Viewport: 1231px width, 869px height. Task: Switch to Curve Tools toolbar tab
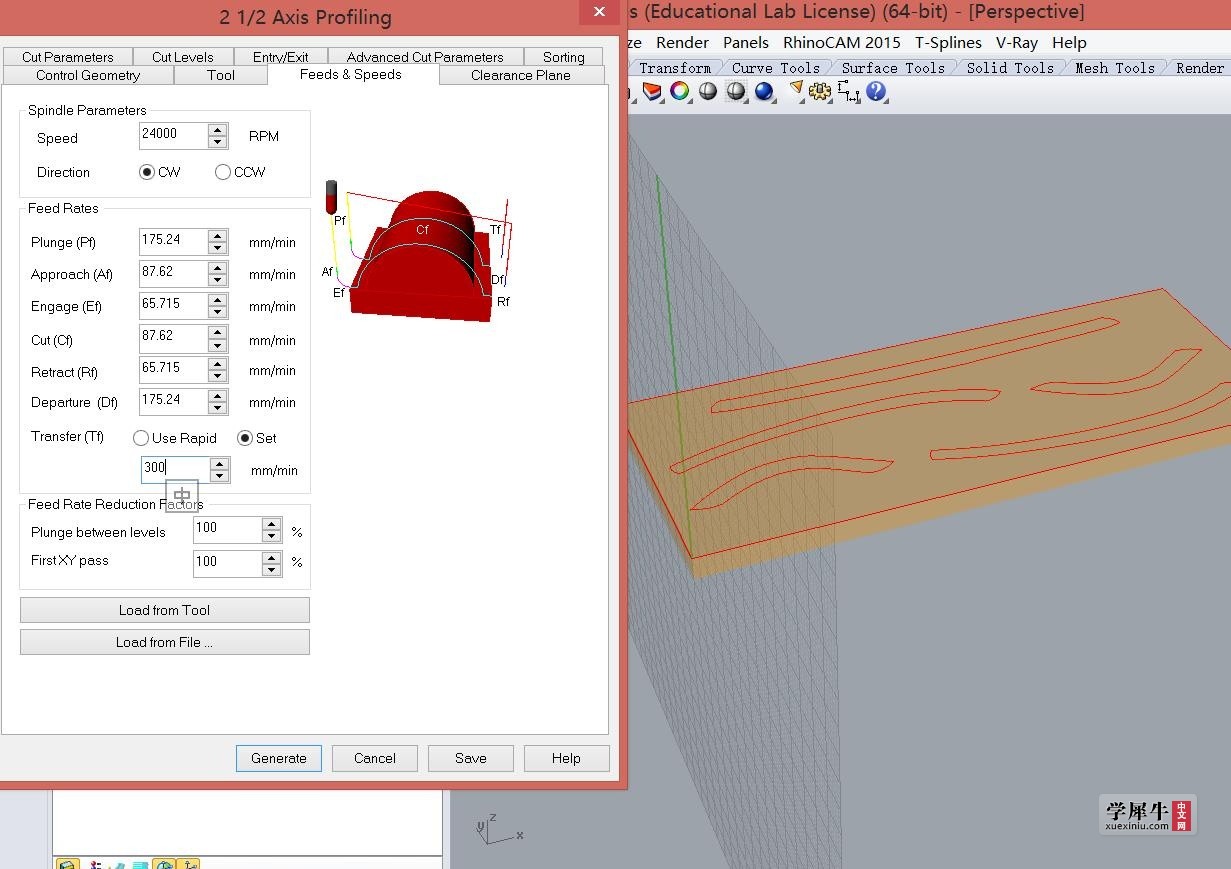click(x=776, y=68)
